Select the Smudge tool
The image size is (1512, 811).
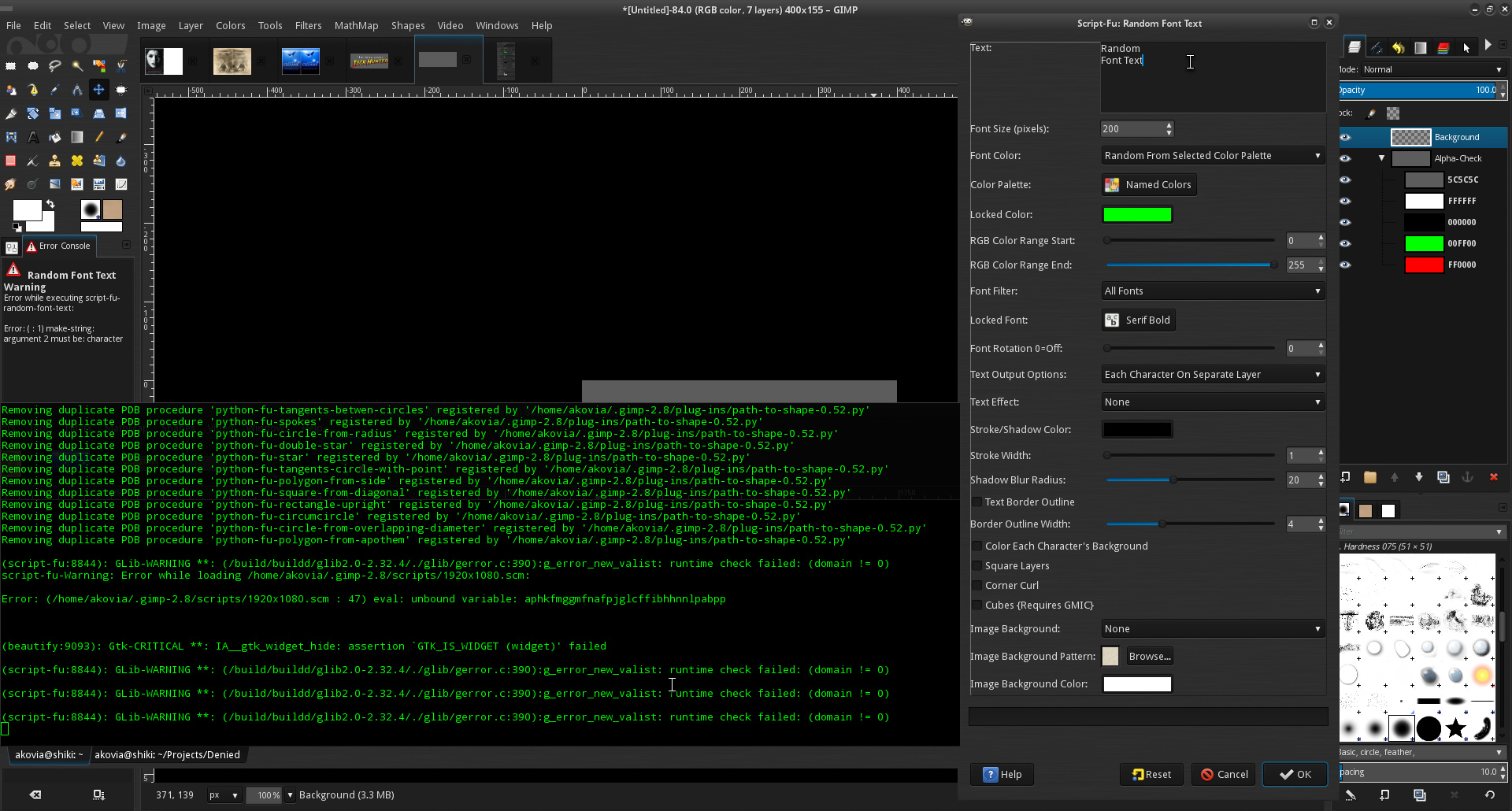[x=11, y=184]
